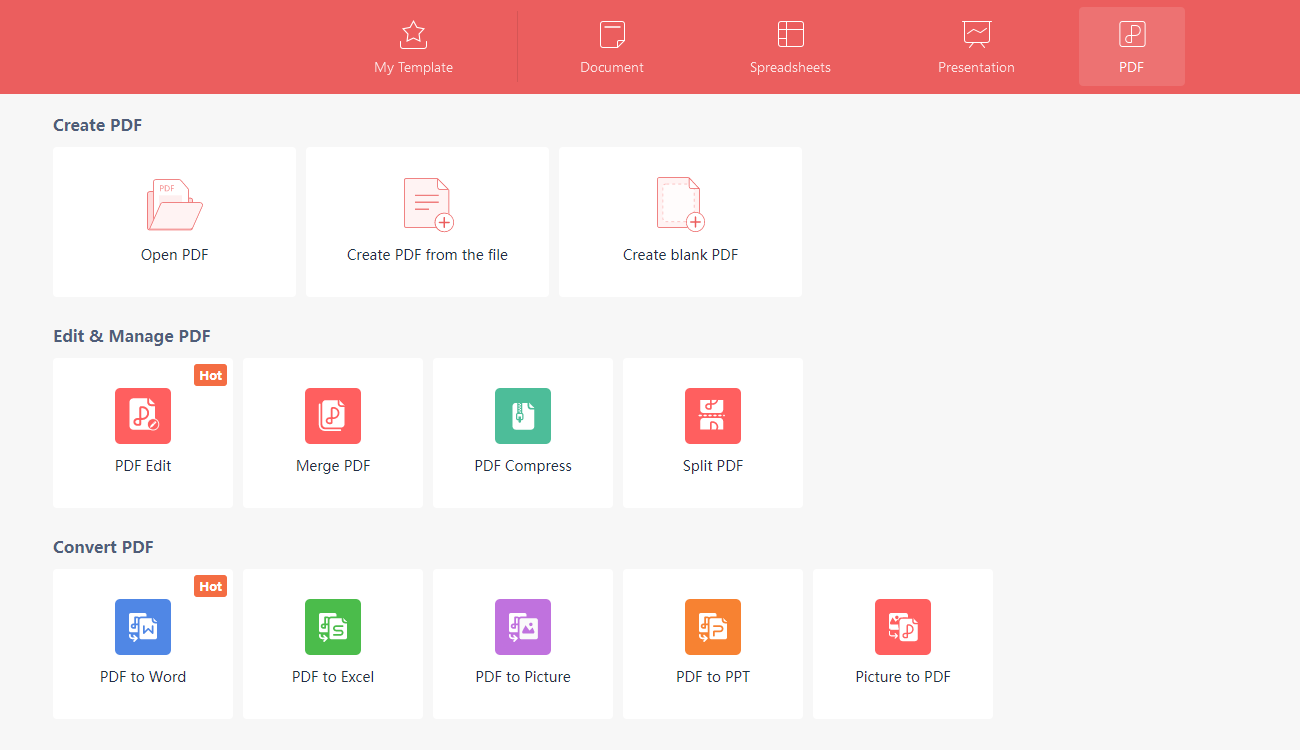The image size is (1300, 750).
Task: Open the Spreadsheets tab
Action: tap(790, 46)
